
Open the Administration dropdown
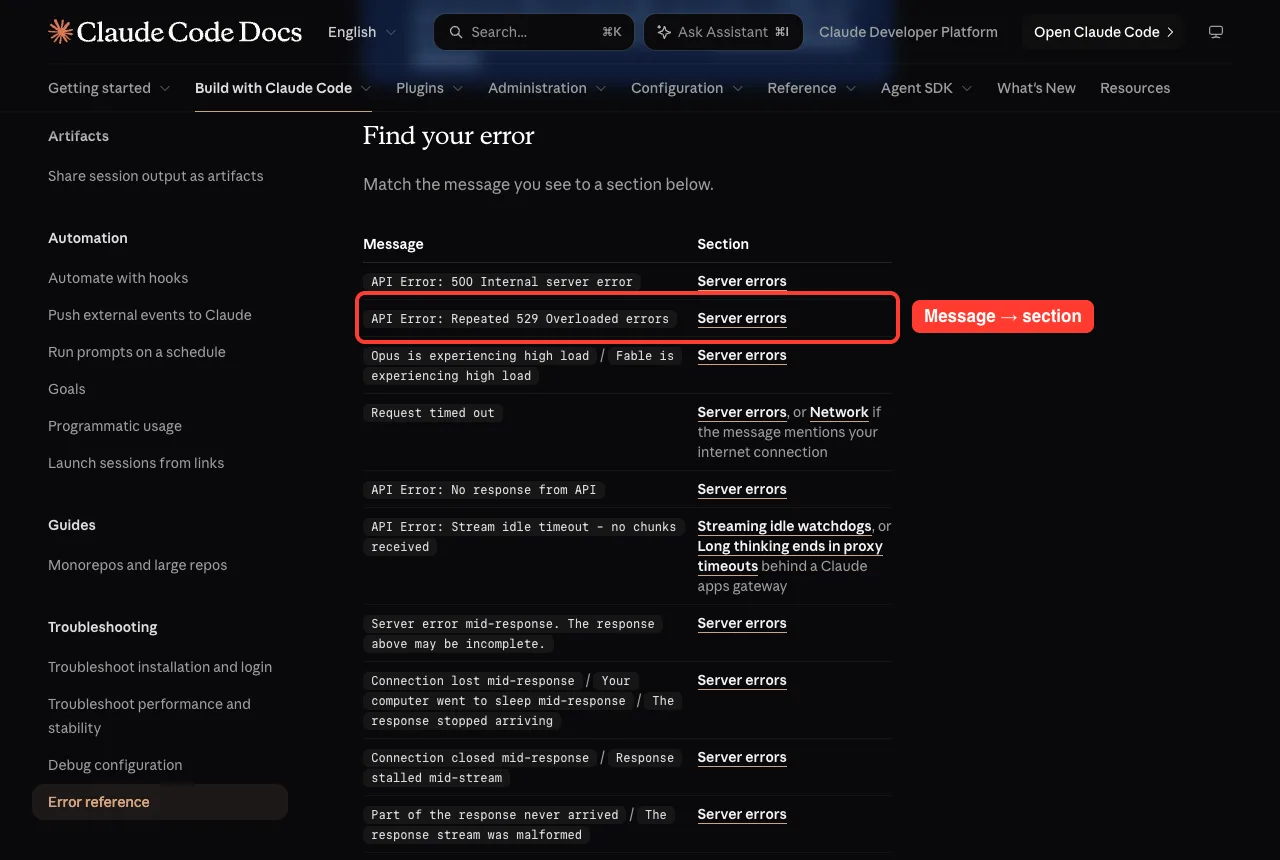(547, 88)
